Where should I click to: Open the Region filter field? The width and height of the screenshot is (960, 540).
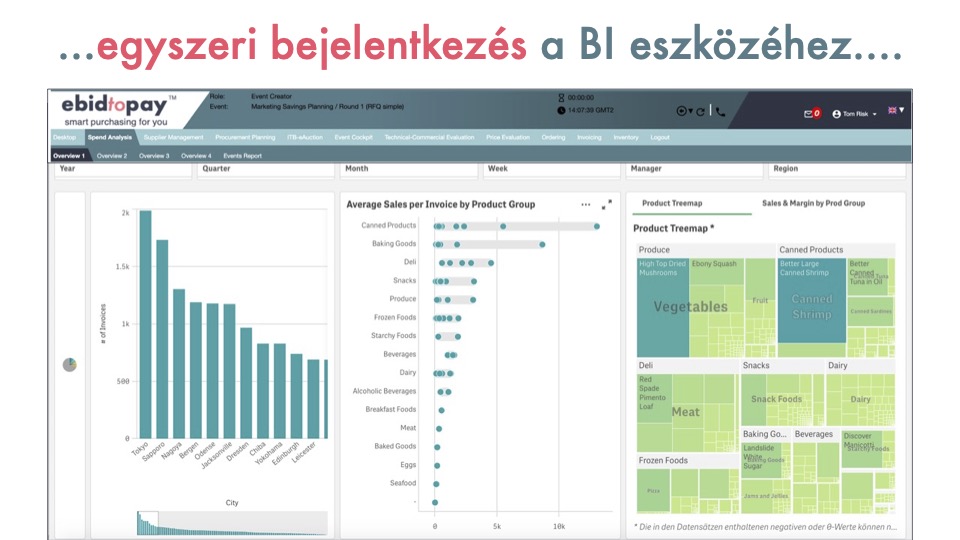click(838, 169)
